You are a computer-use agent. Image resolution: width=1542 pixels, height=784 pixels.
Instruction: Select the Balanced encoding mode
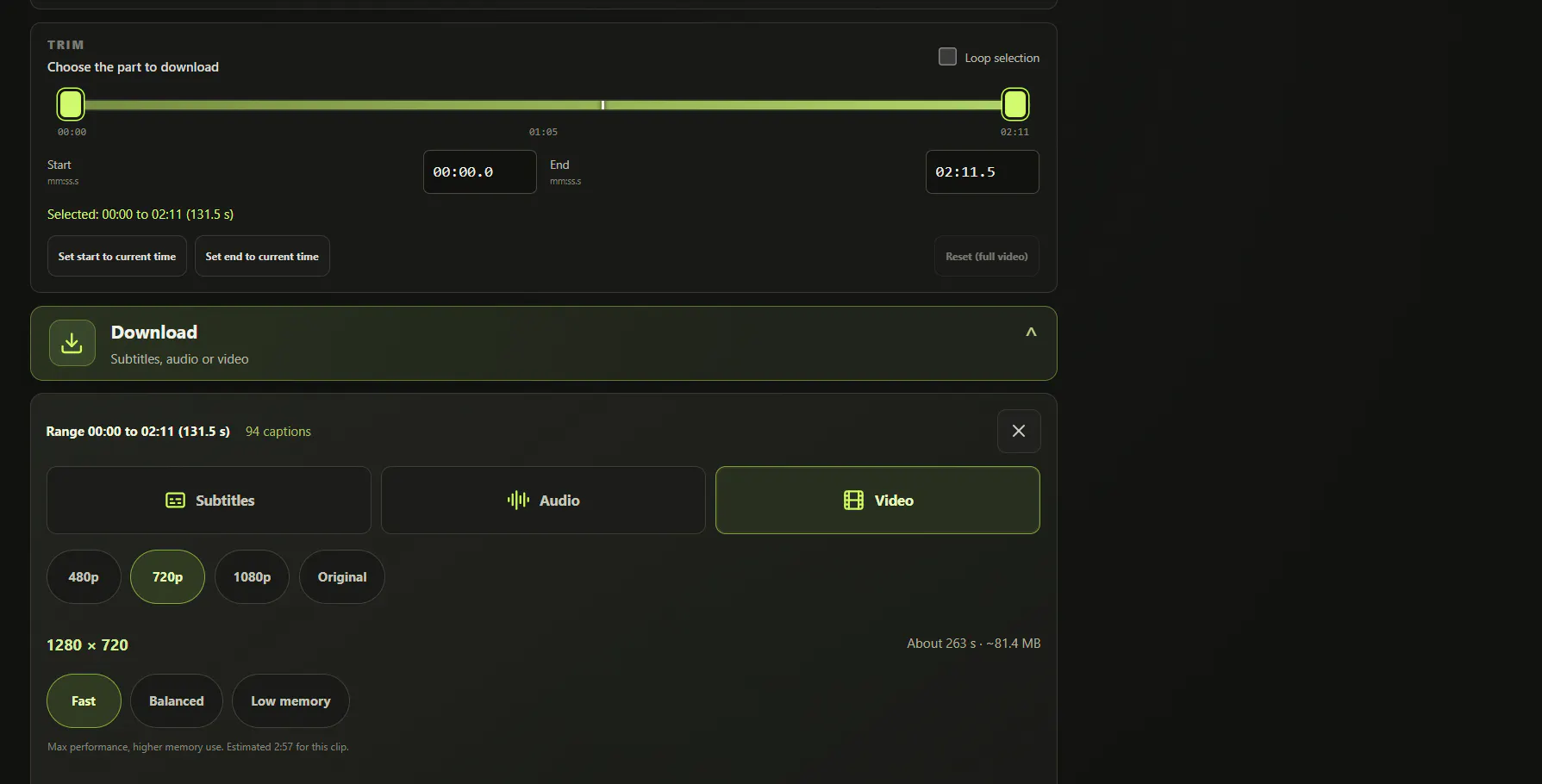coord(177,701)
